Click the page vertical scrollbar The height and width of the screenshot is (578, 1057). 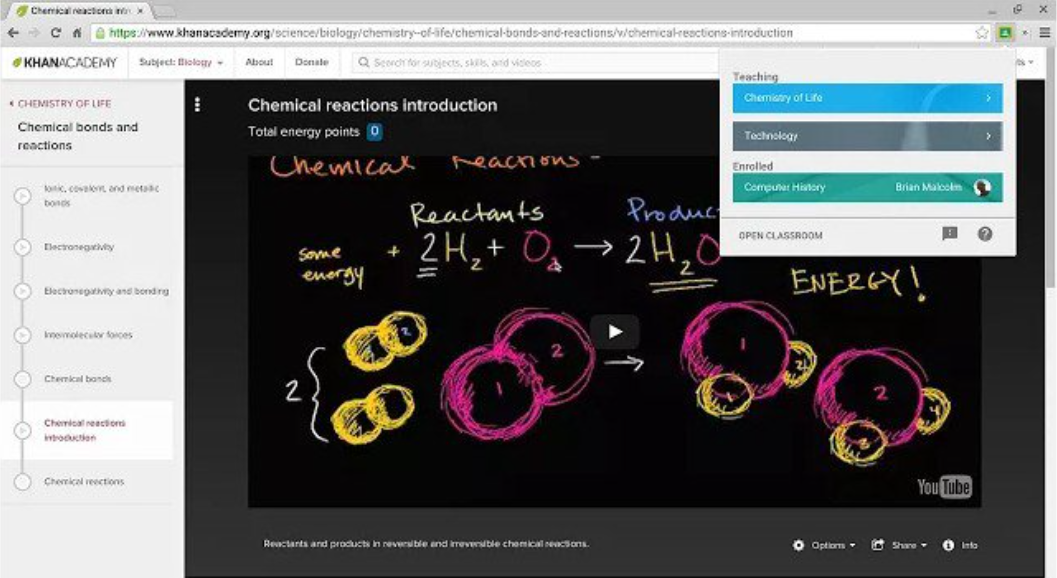(1050, 169)
